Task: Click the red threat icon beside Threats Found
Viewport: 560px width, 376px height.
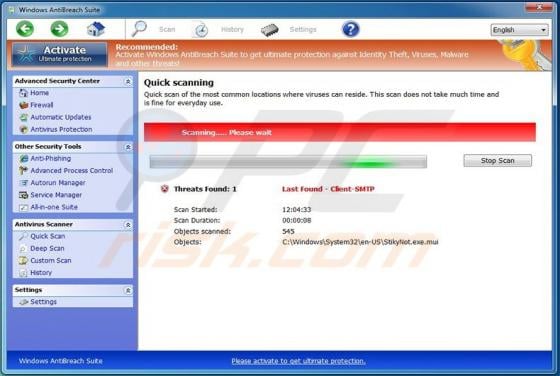Action: coord(164,189)
